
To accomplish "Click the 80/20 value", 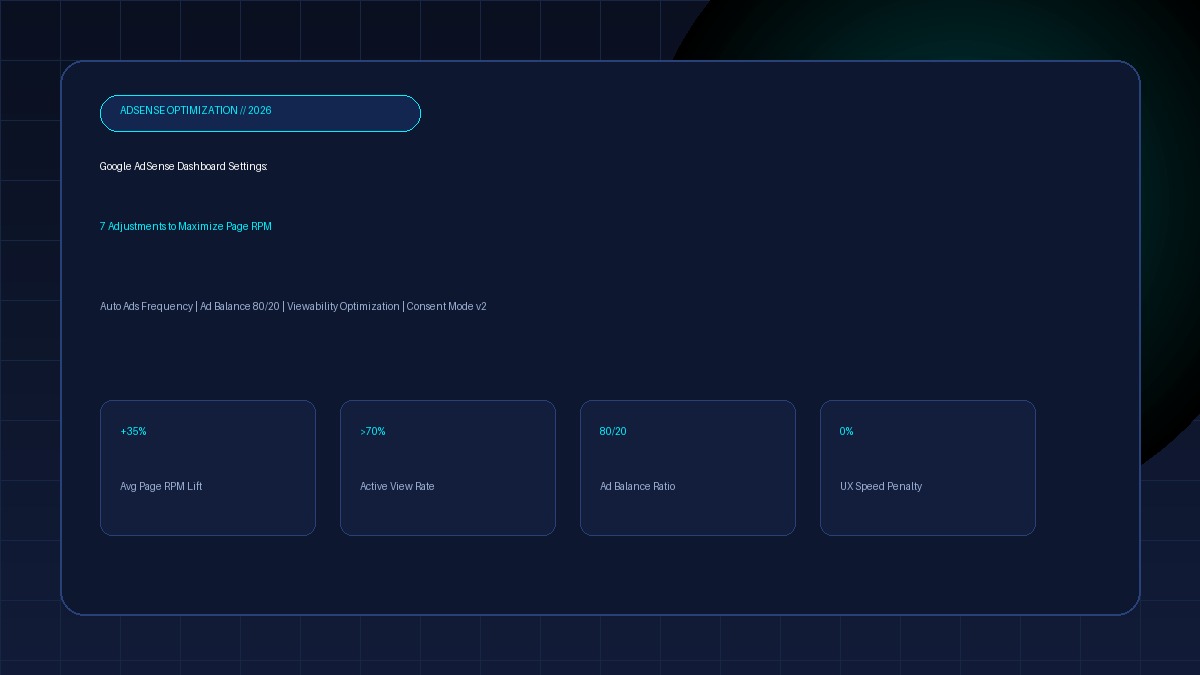I will tap(613, 431).
